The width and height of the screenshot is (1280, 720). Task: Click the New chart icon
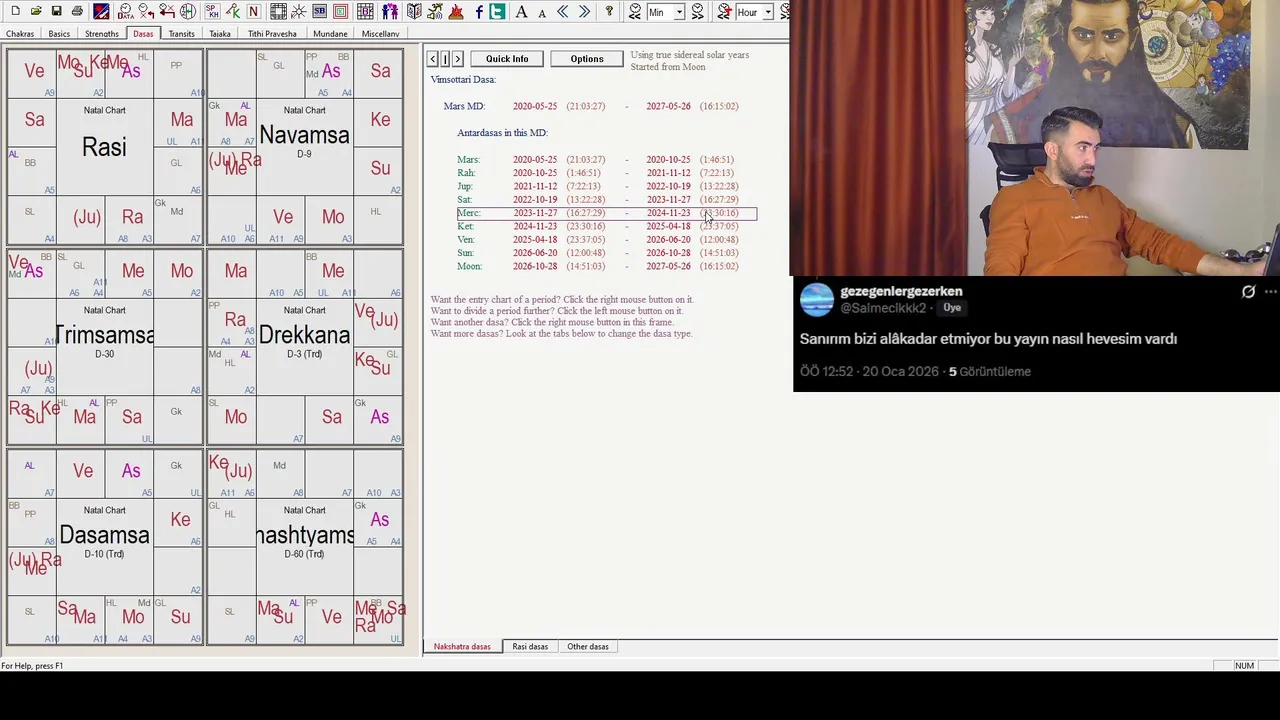point(15,11)
